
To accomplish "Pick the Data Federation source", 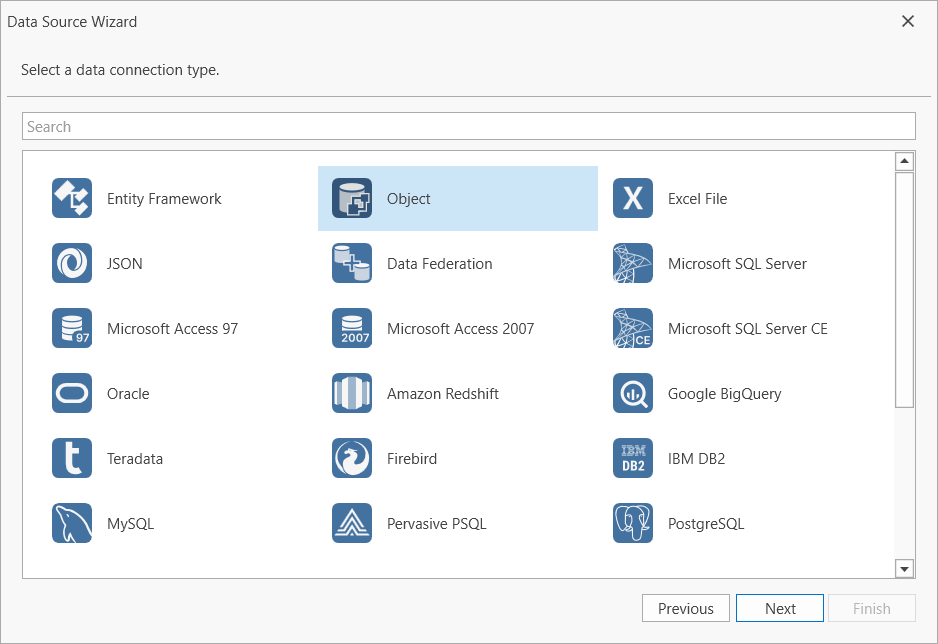I will pos(439,263).
